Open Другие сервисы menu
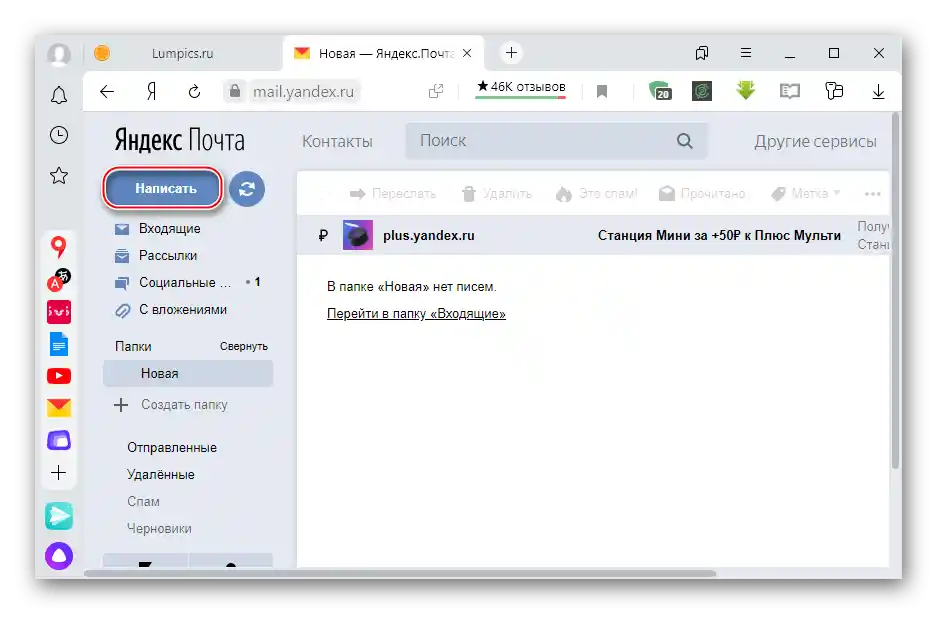 815,141
